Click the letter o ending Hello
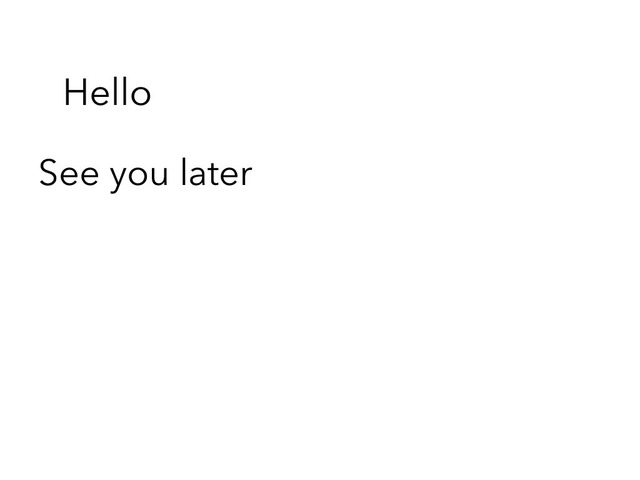The height and width of the screenshot is (480, 640). click(x=141, y=96)
